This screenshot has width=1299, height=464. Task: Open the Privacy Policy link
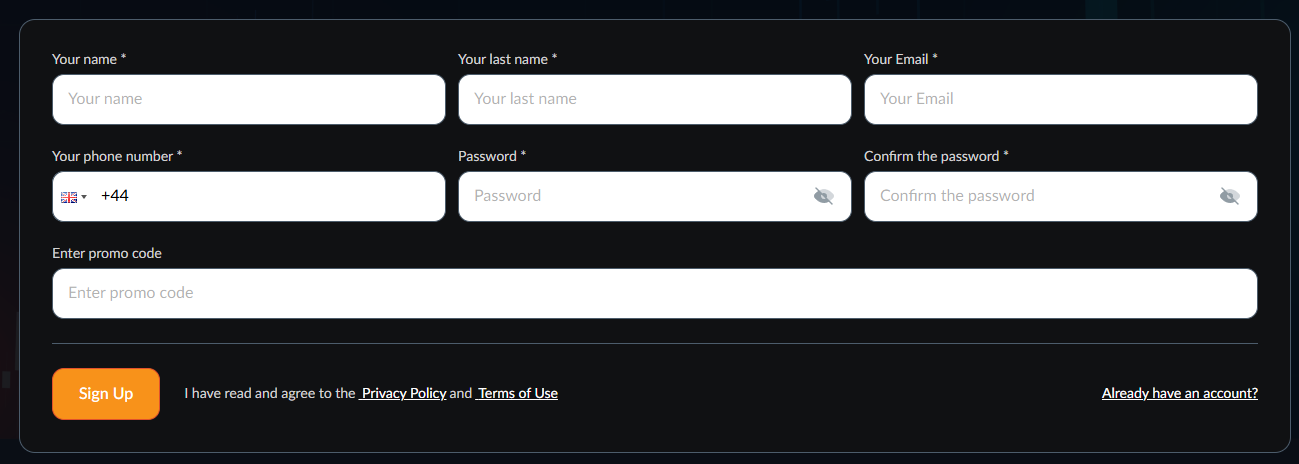[403, 393]
